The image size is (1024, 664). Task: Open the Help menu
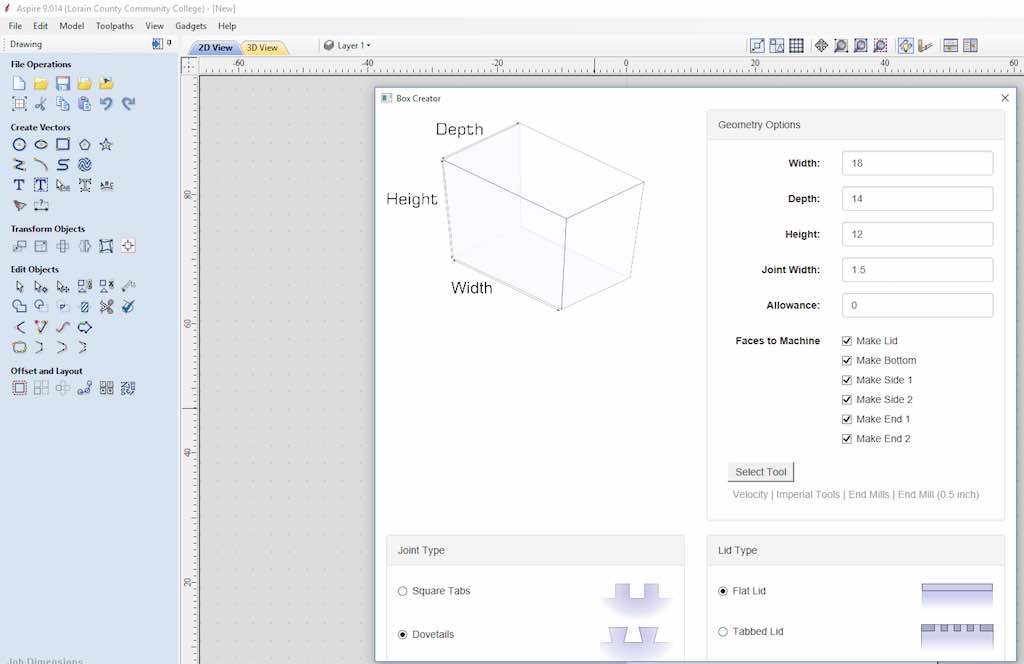pos(227,26)
